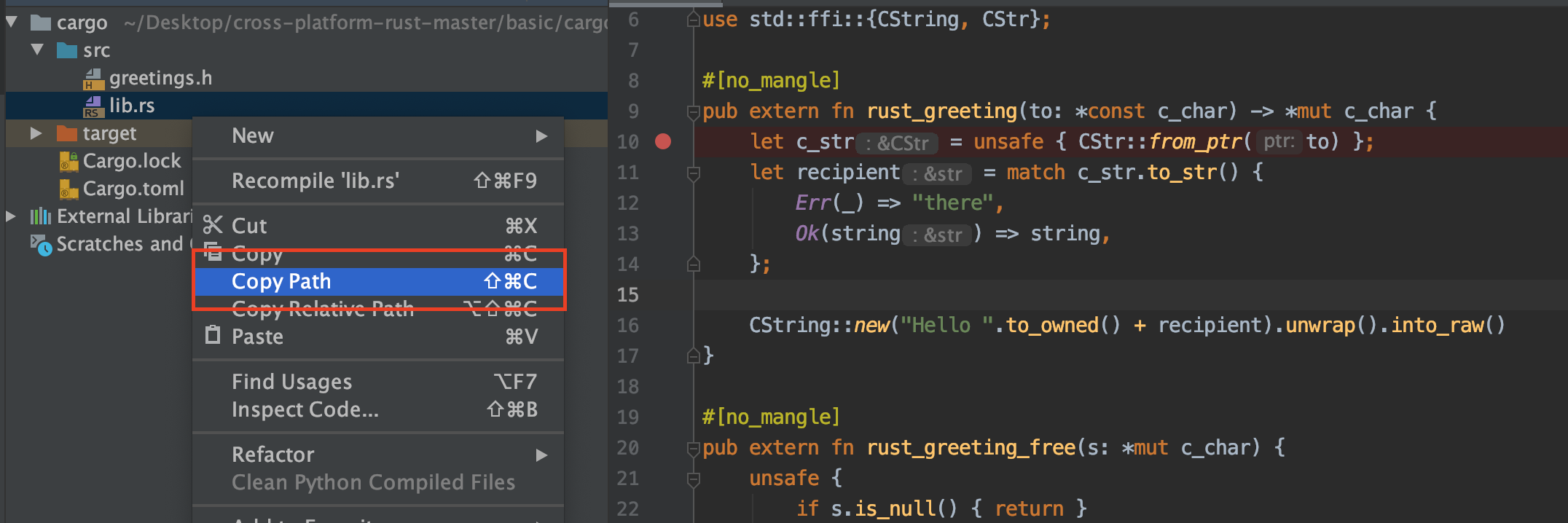
Task: Click fold end marker on line 14
Action: 694,264
